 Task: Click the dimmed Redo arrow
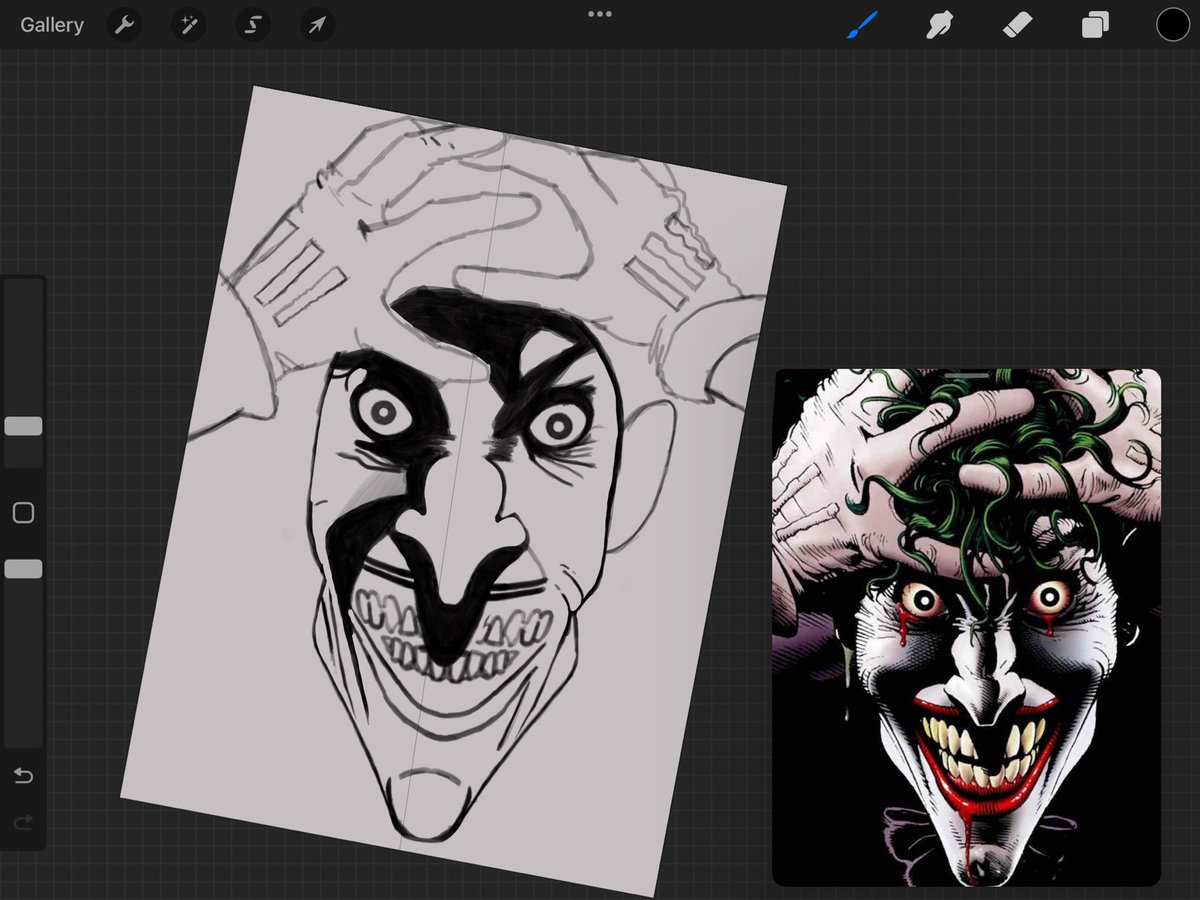[x=23, y=822]
